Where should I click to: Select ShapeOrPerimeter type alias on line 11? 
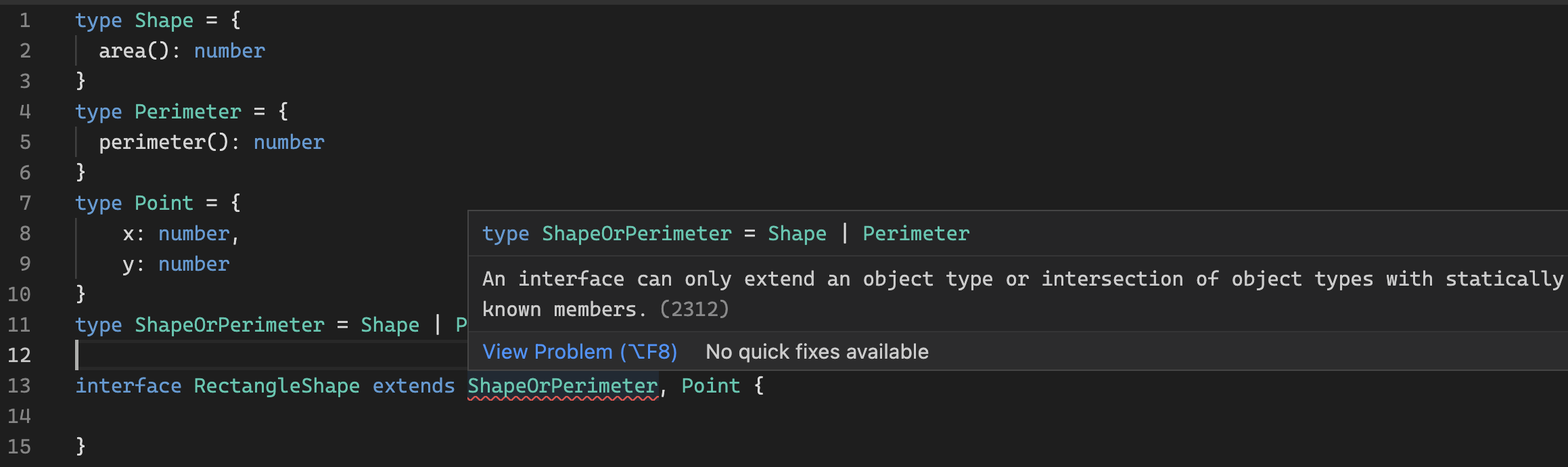[x=229, y=325]
